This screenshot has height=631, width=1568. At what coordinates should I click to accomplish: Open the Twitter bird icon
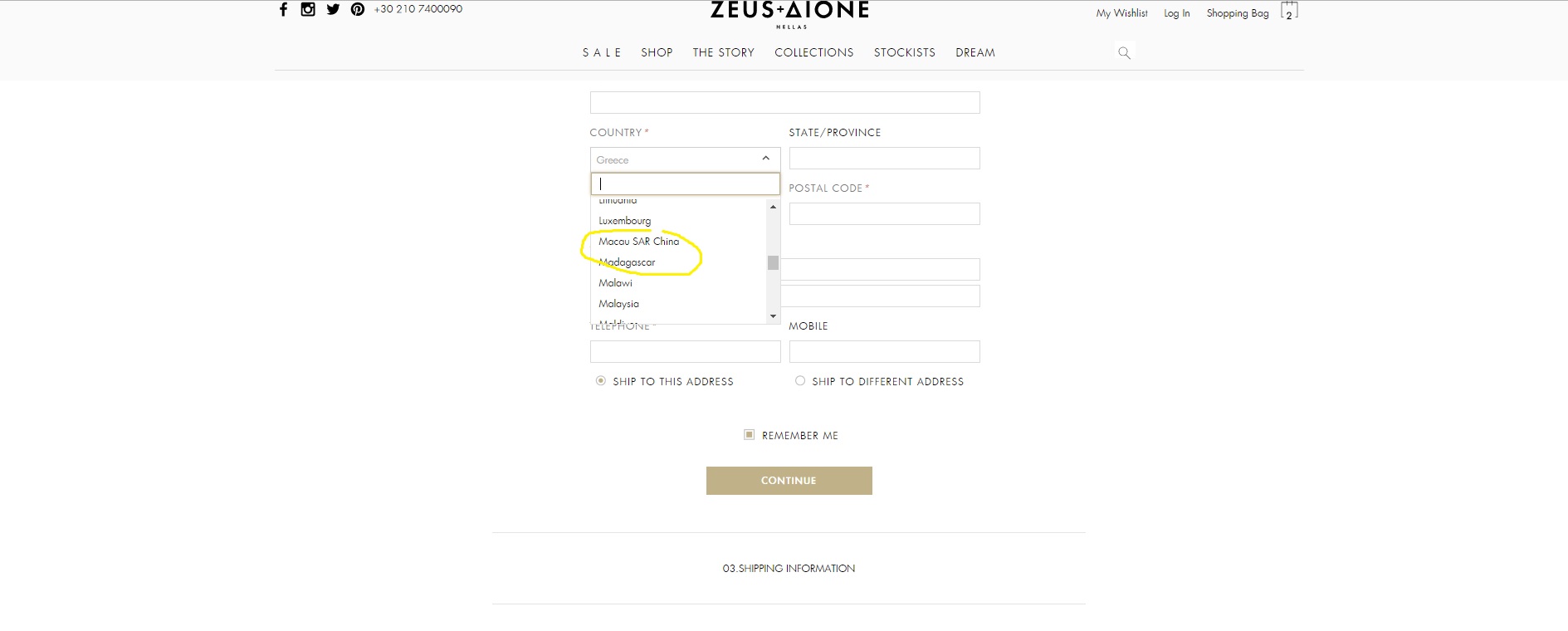tap(333, 10)
